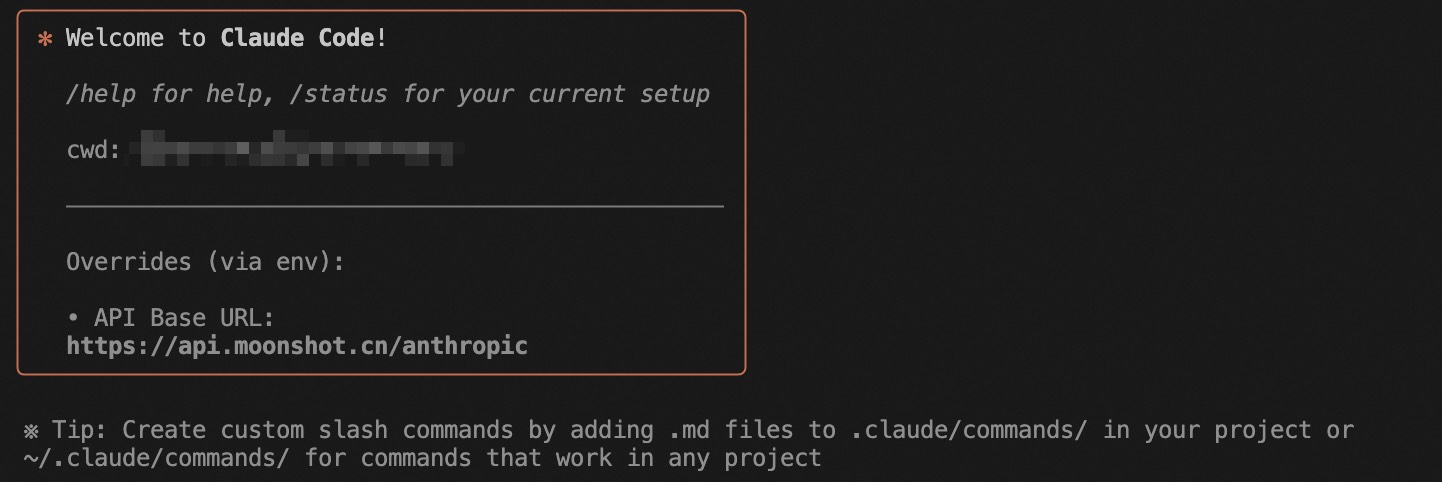Click the ※ tip symbol

32,431
